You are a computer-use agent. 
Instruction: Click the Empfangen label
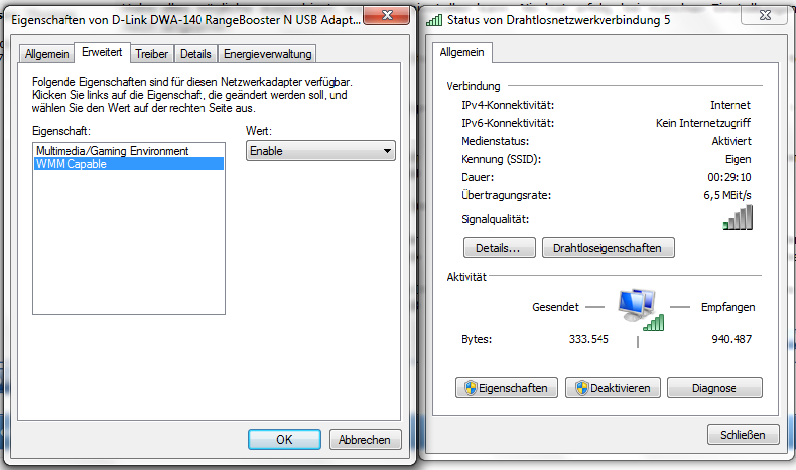point(728,307)
